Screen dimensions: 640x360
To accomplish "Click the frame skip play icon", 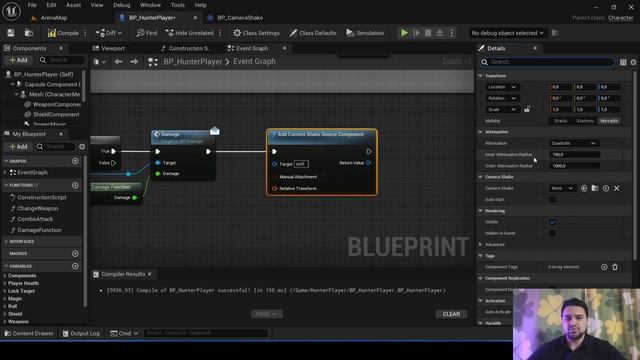I will [416, 33].
